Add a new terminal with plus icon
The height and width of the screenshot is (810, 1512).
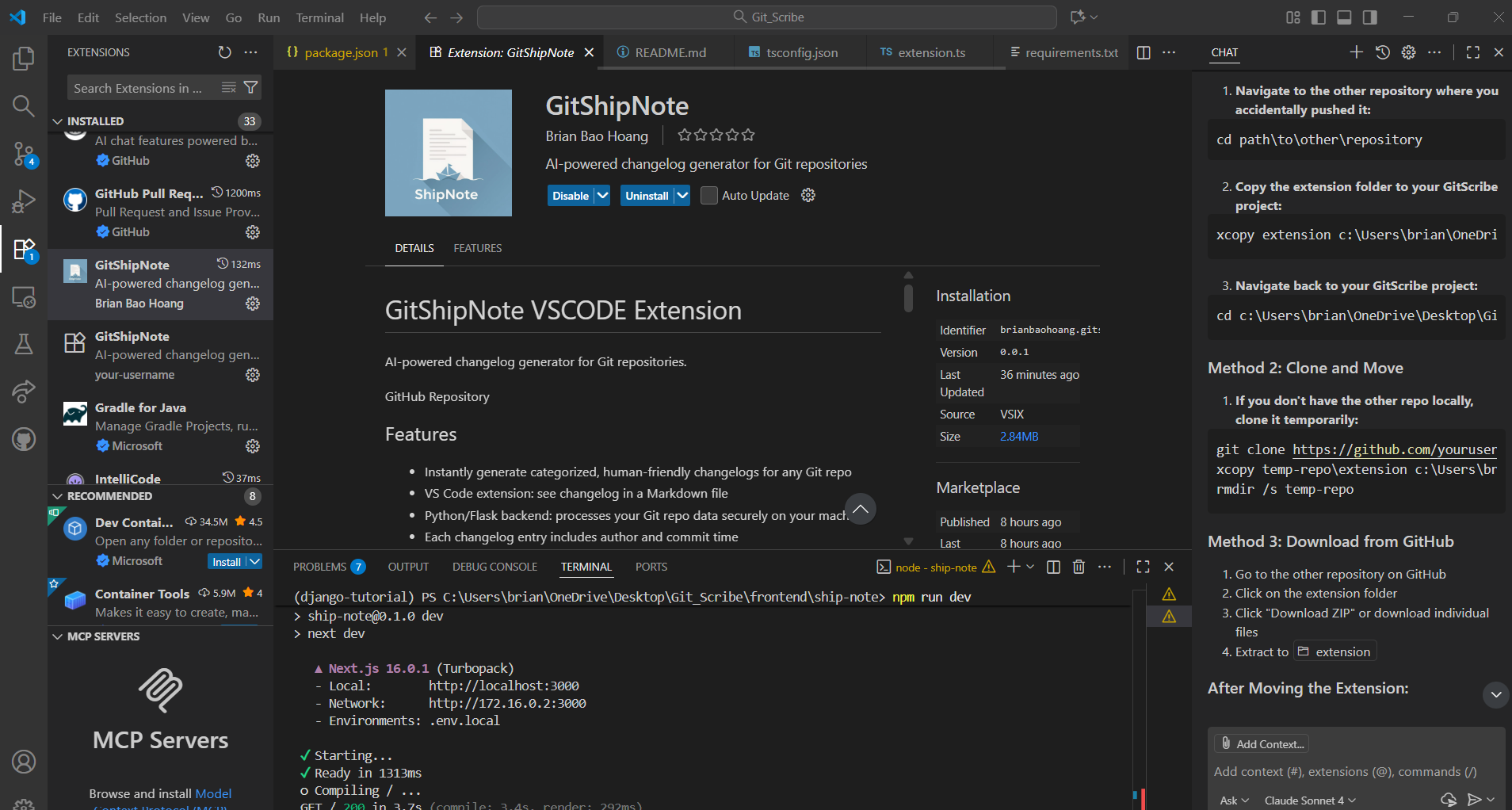point(1014,567)
